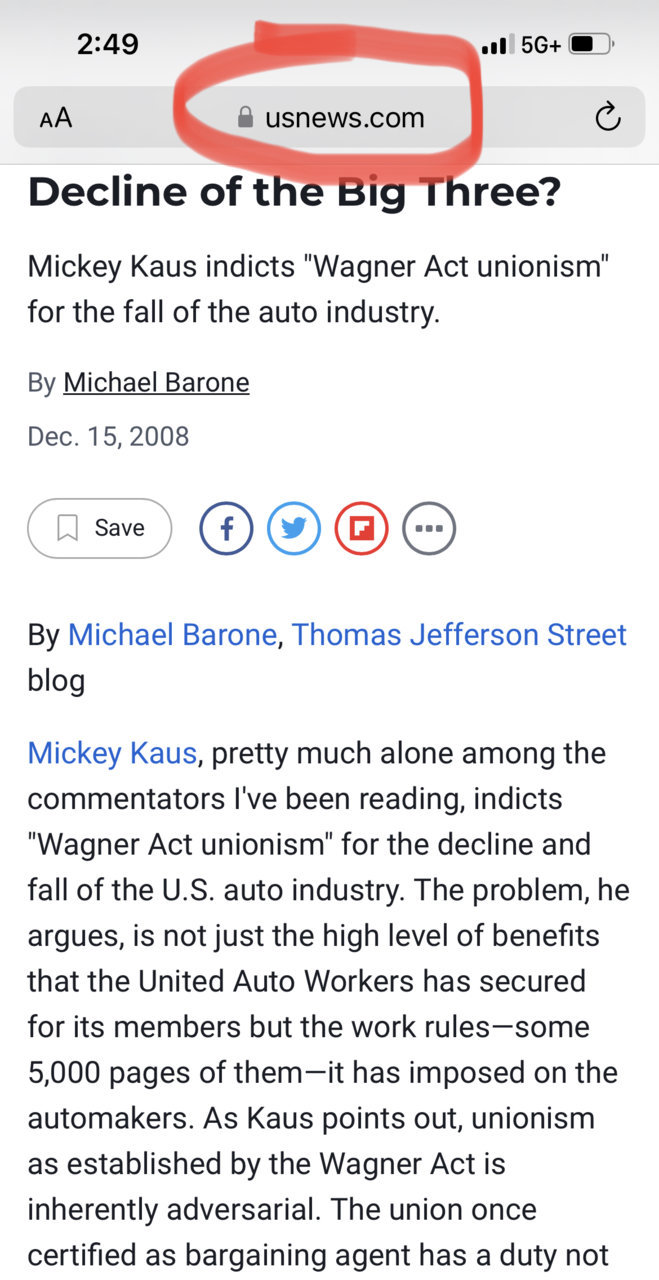The width and height of the screenshot is (659, 1280).
Task: Open more sharing options ellipsis icon
Action: 429,528
